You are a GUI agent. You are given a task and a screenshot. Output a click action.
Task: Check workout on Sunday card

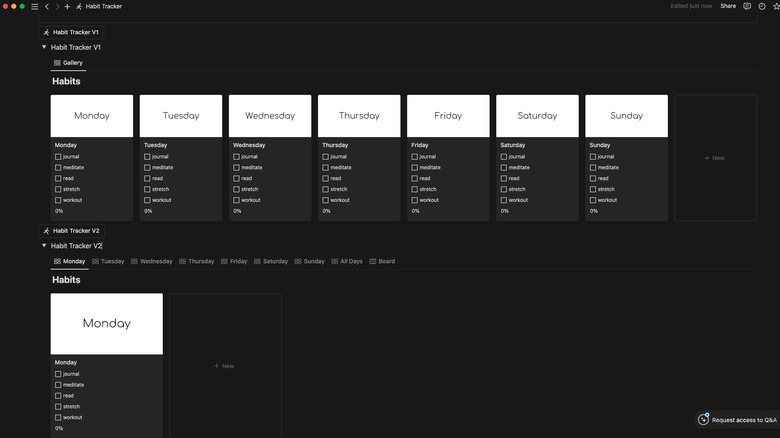tap(593, 200)
